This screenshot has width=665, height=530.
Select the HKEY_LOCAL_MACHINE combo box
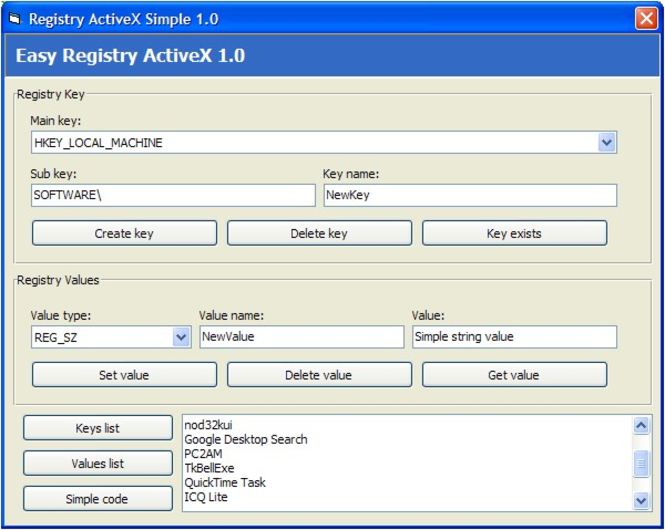pos(324,142)
